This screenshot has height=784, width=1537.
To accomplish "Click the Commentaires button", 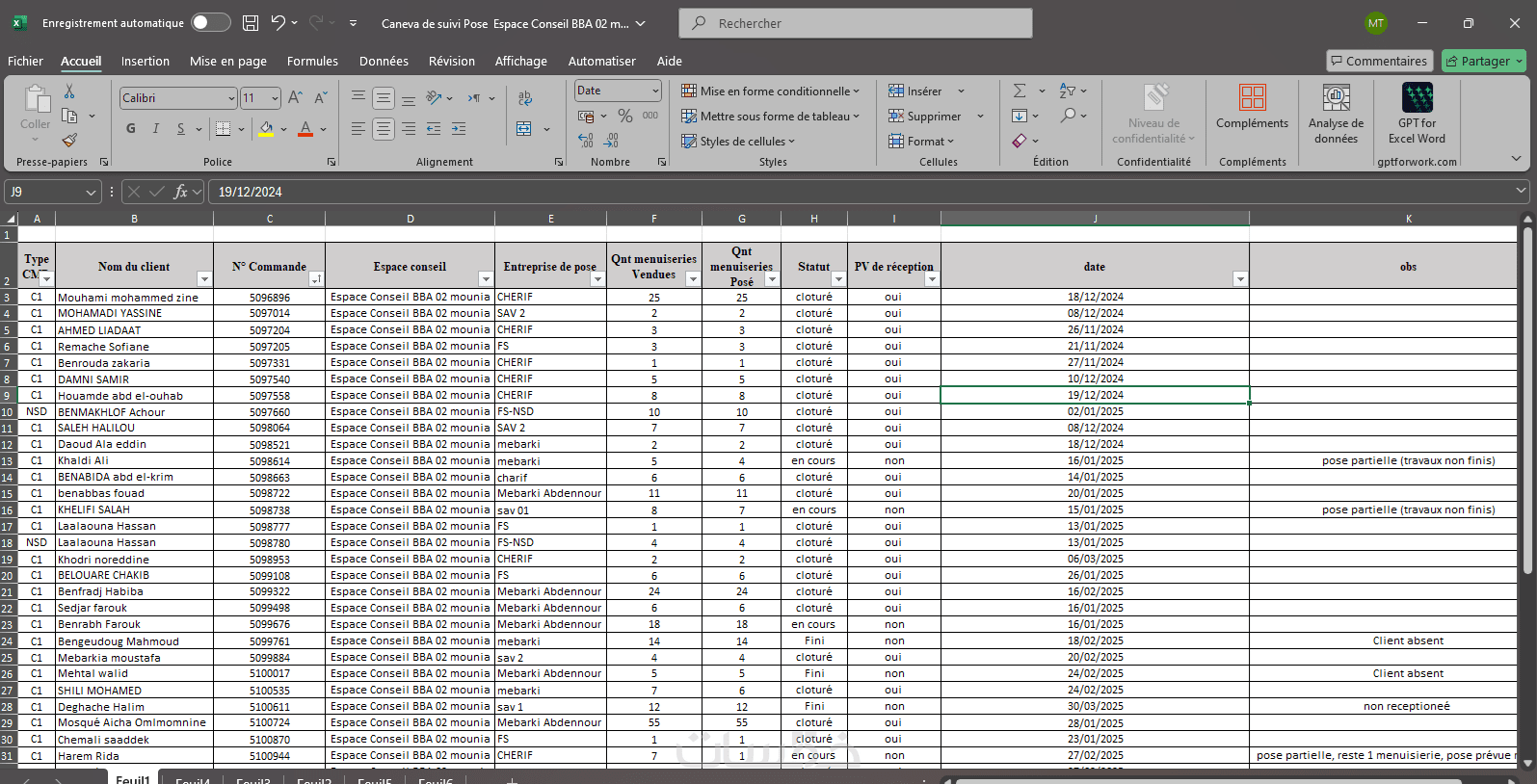I will coord(1379,61).
